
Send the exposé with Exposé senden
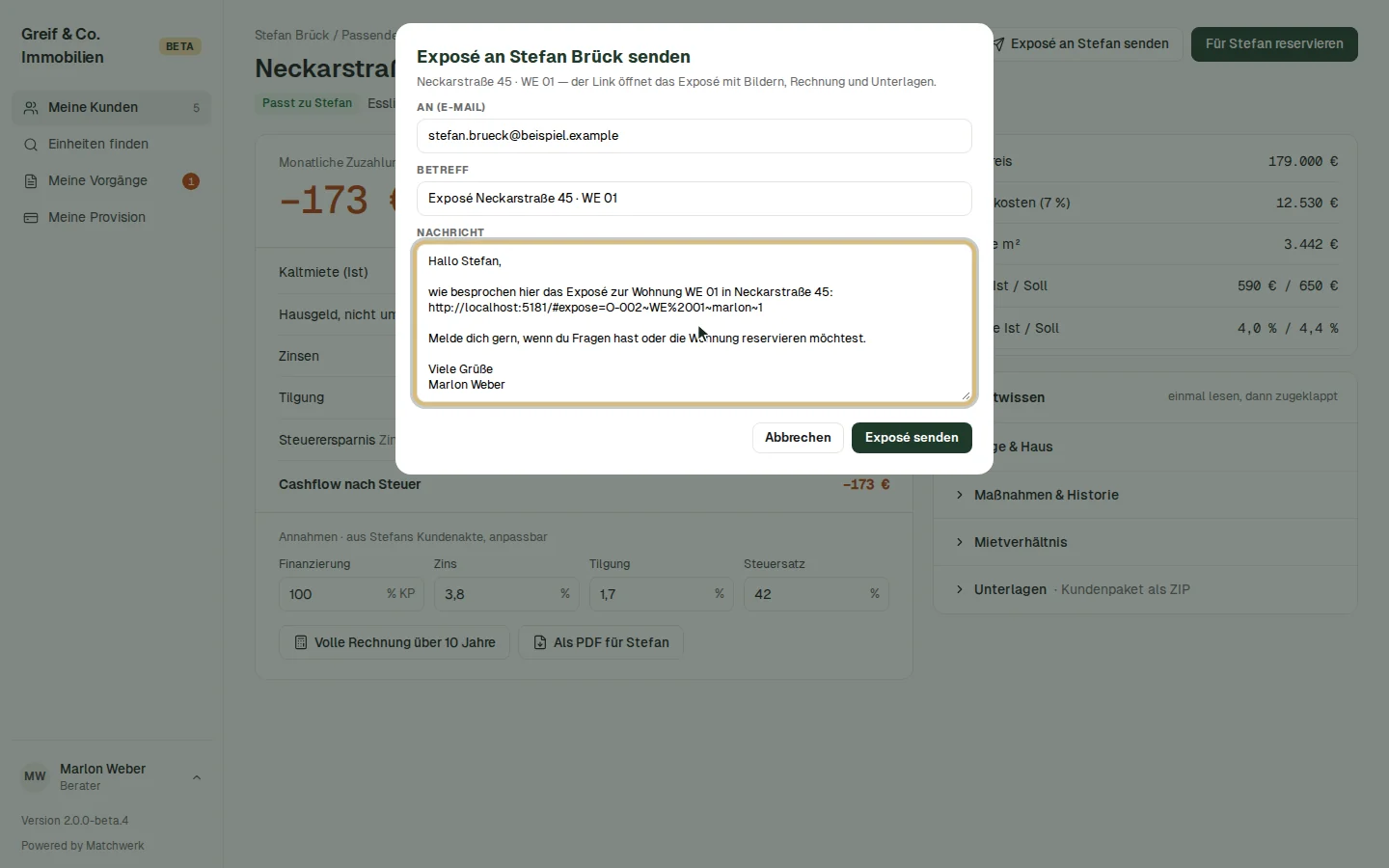pos(912,438)
